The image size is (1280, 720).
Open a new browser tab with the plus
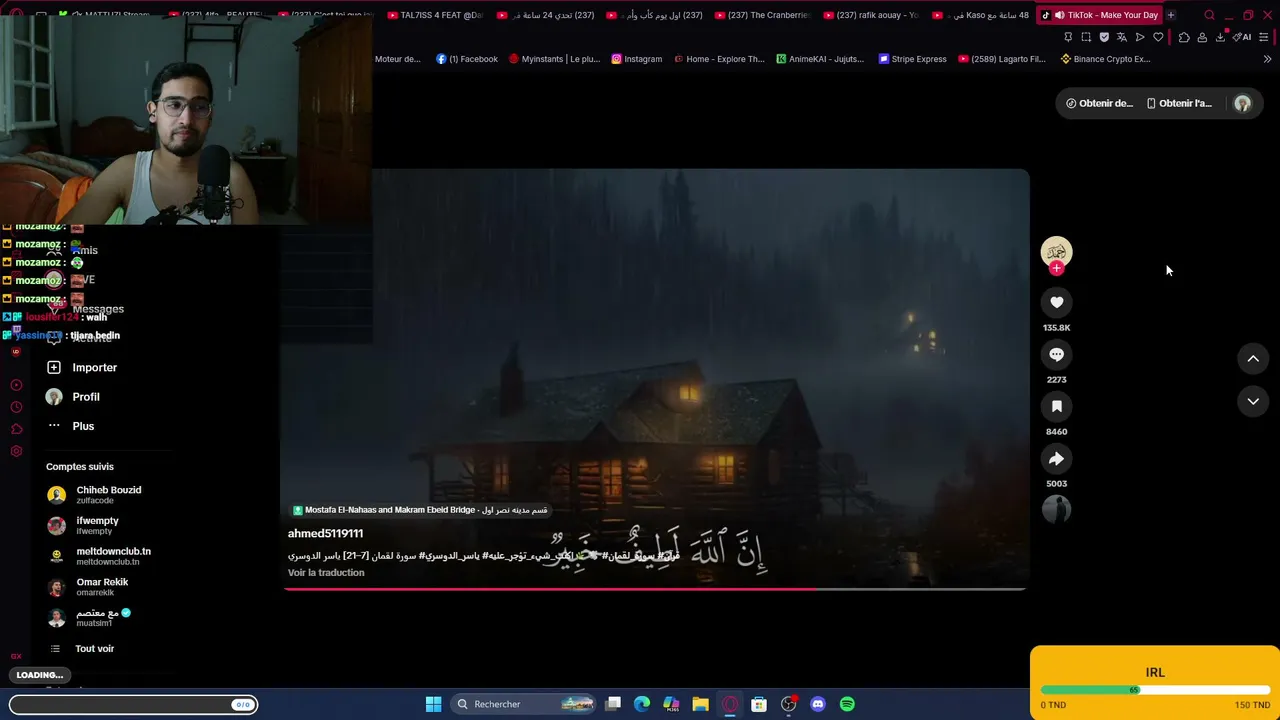1171,15
